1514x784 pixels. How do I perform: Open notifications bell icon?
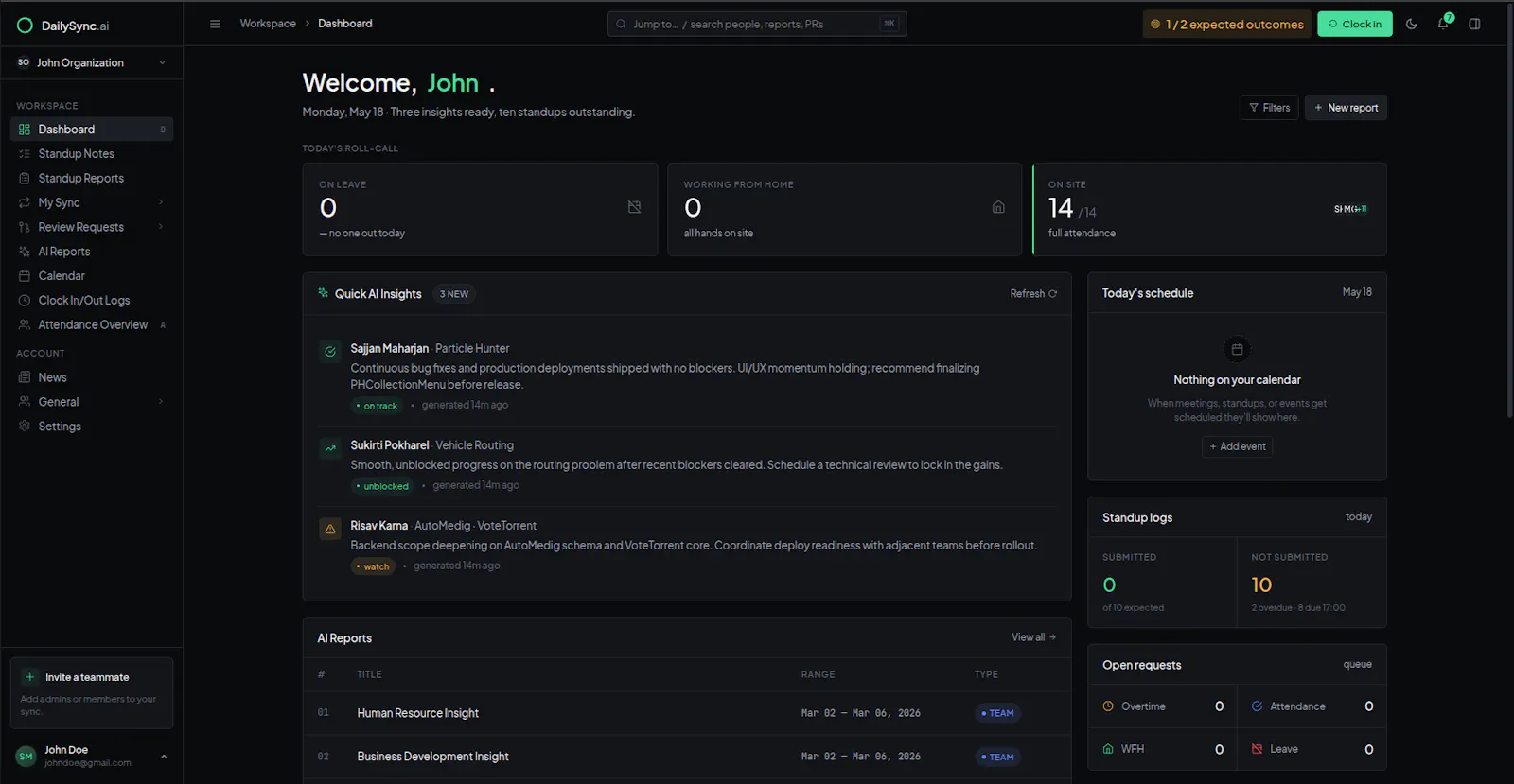(x=1443, y=24)
